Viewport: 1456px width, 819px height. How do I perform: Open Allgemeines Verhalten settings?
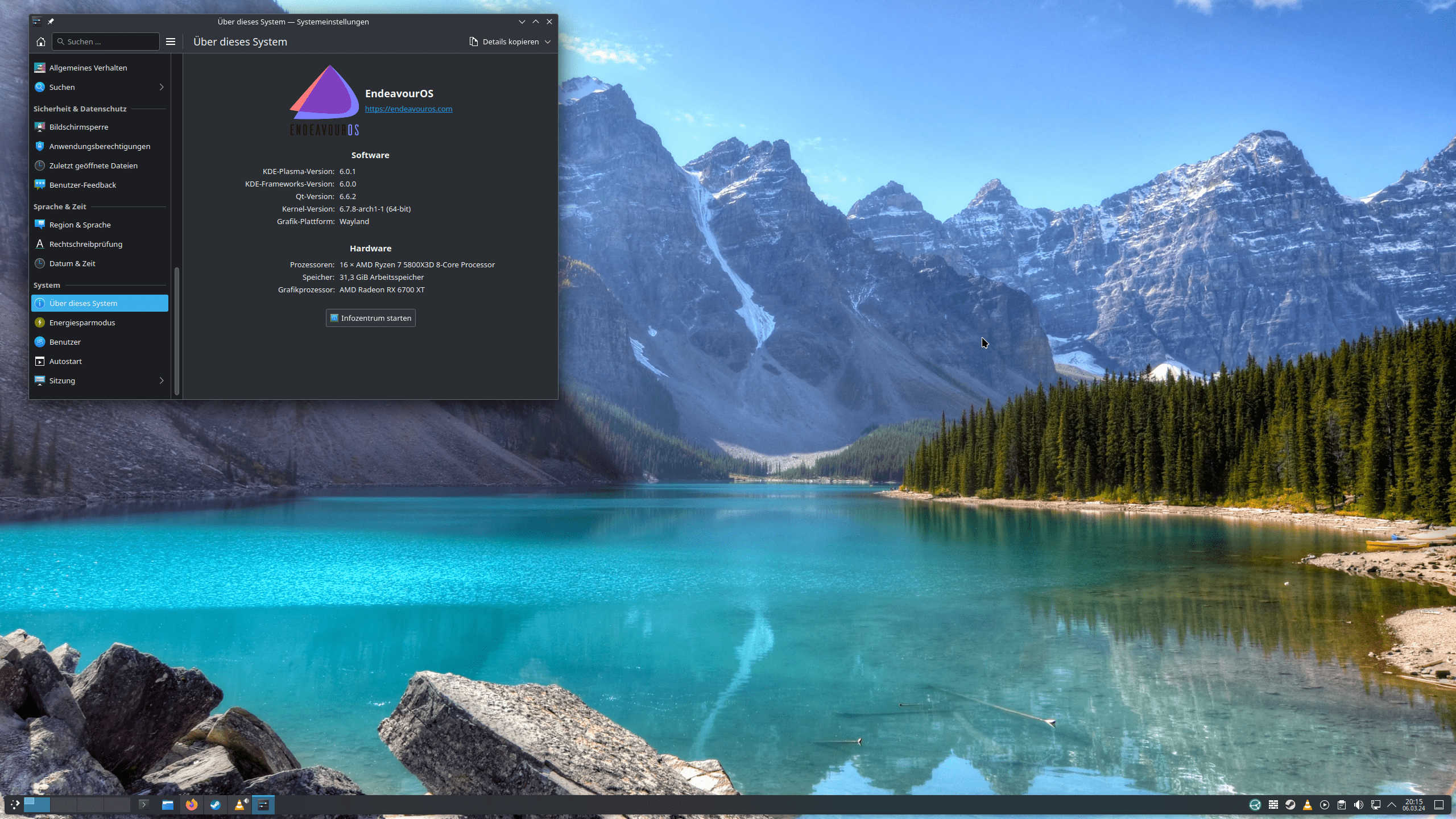[x=100, y=68]
